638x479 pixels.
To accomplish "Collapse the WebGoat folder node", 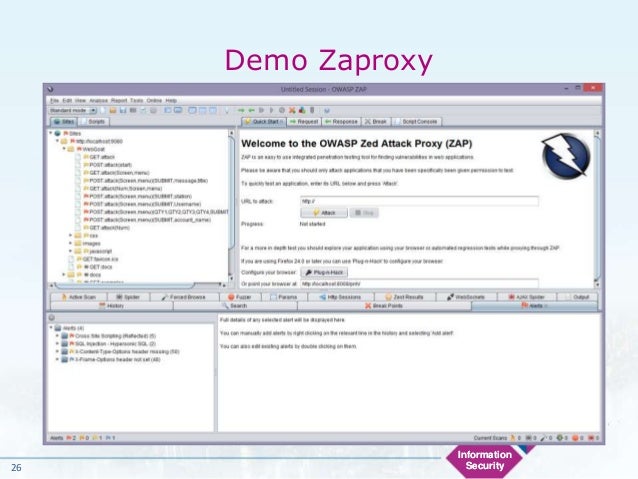I will click(x=64, y=149).
